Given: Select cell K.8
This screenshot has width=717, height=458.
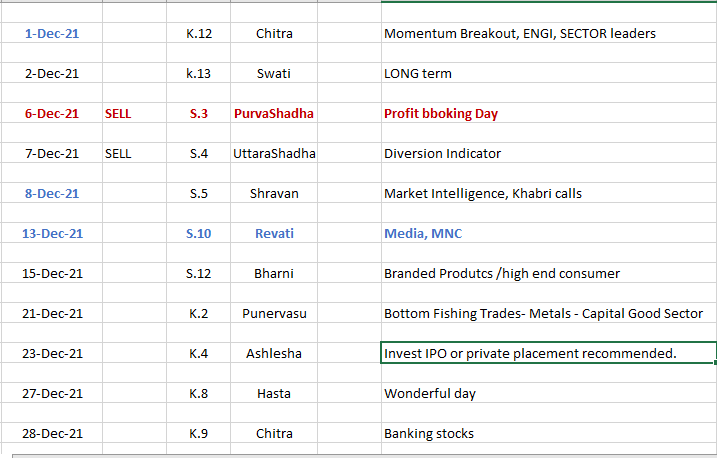Looking at the screenshot, I should click(198, 394).
